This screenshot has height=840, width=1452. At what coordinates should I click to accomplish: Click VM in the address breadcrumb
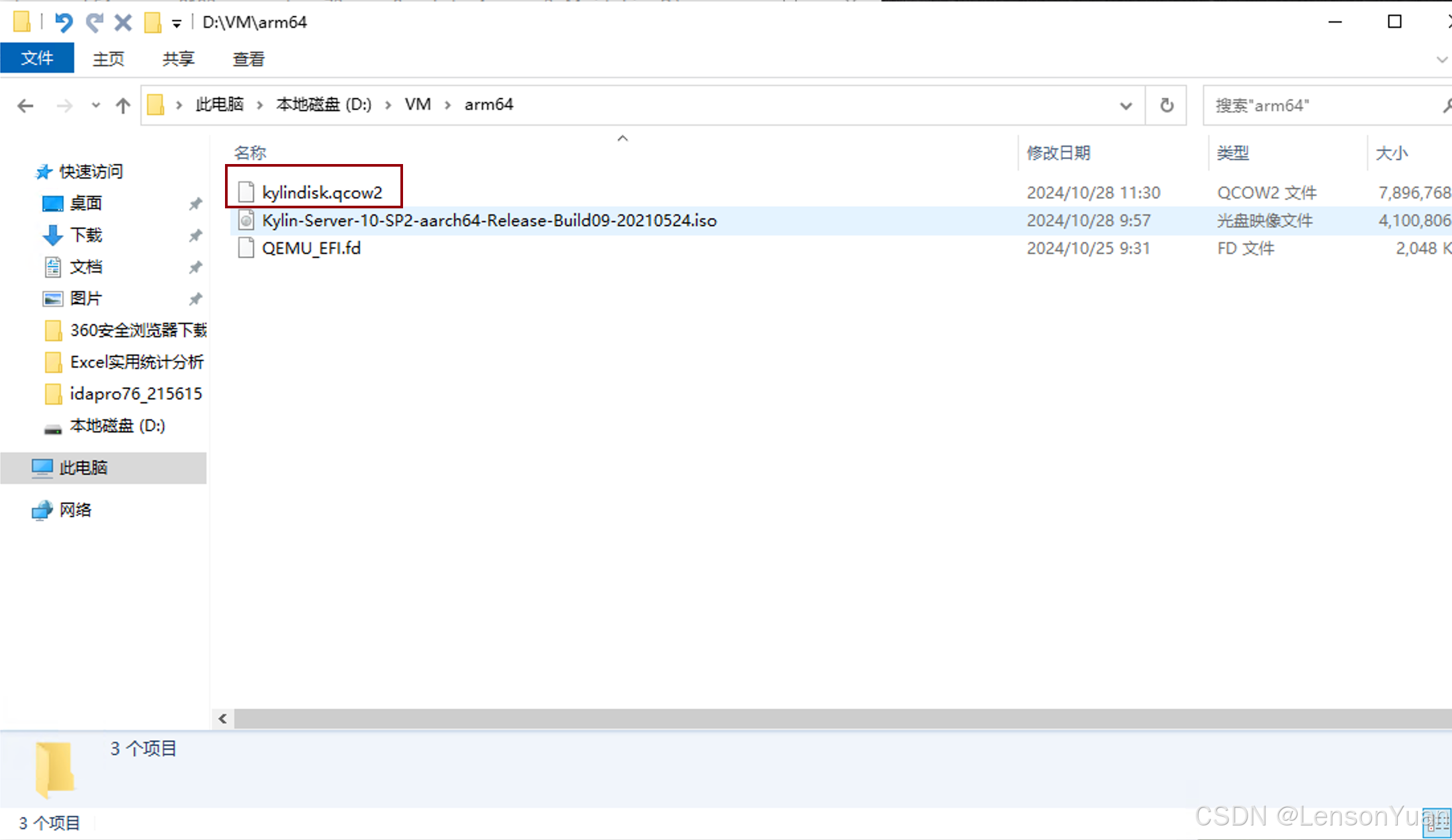click(x=418, y=105)
